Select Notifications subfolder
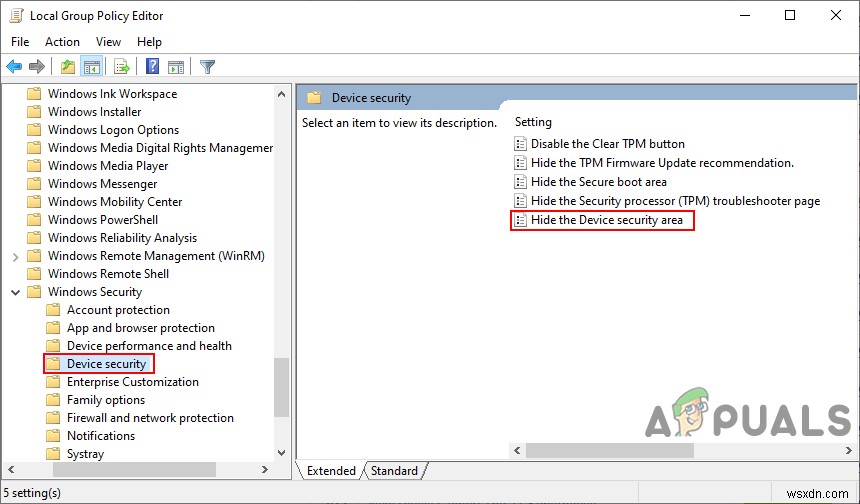 pos(101,436)
